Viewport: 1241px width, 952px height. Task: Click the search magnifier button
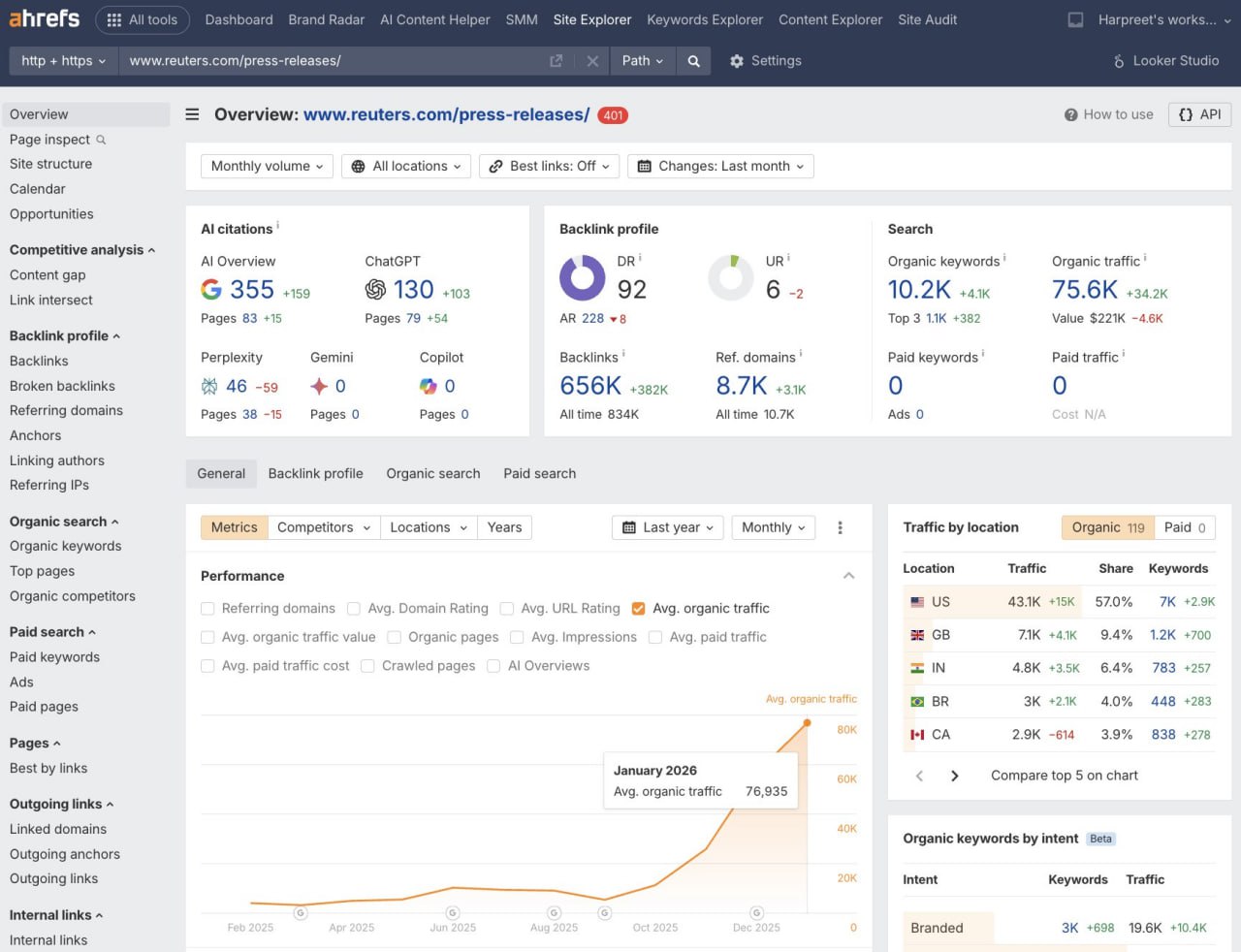(694, 61)
